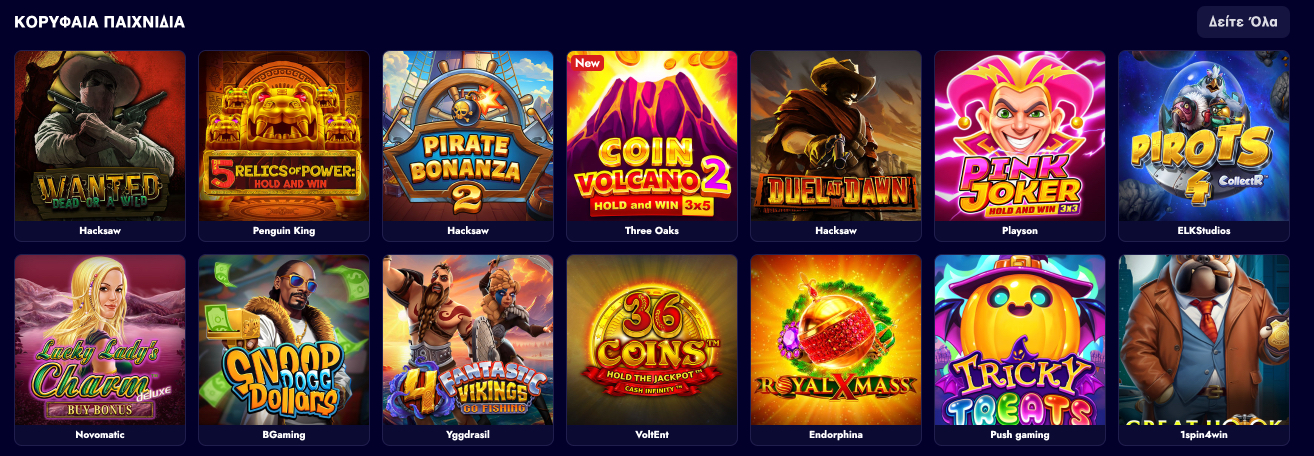Click the Three Oaks provider label
The width and height of the screenshot is (1314, 456).
pyautogui.click(x=652, y=231)
